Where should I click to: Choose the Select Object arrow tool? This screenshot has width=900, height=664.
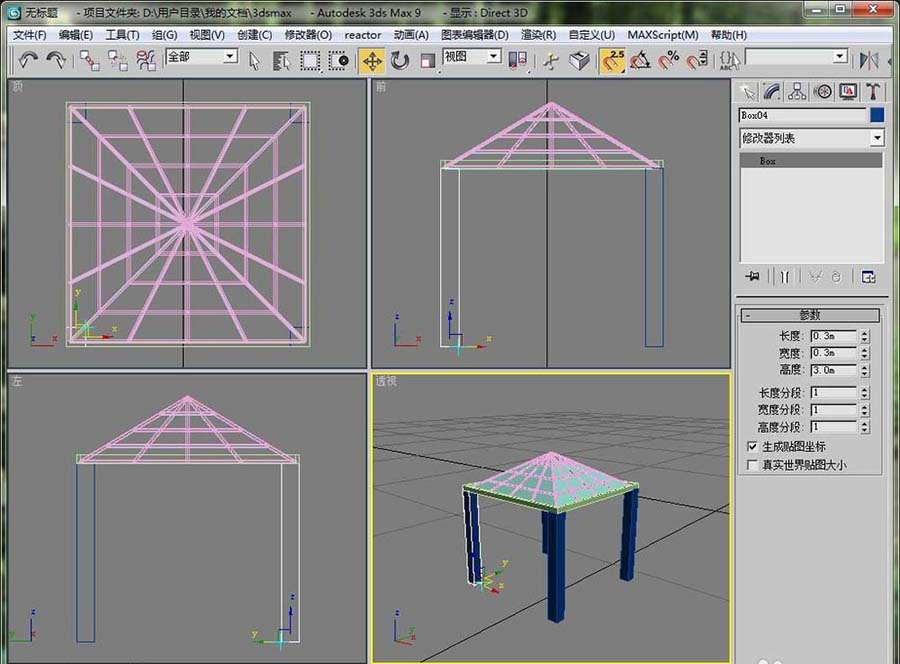[x=254, y=61]
